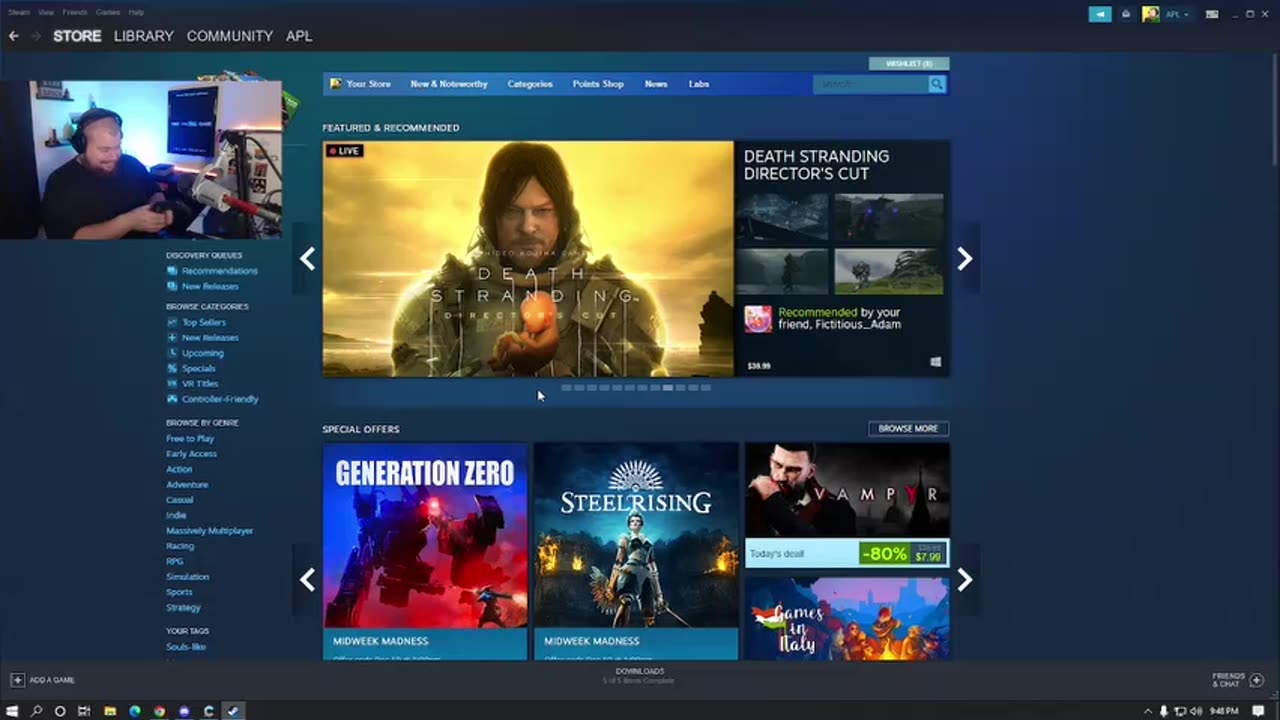Go back with the Steam back arrow
The image size is (1280, 720).
click(x=13, y=36)
